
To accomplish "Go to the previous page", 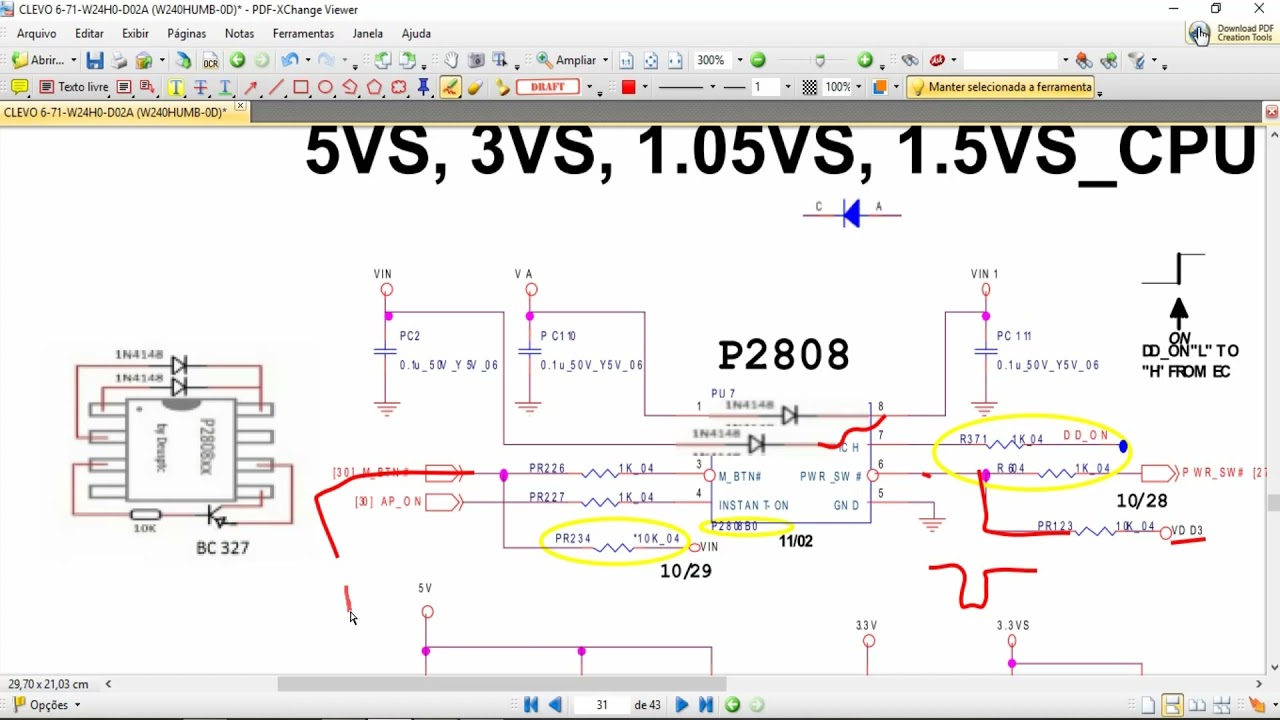I will (x=555, y=705).
